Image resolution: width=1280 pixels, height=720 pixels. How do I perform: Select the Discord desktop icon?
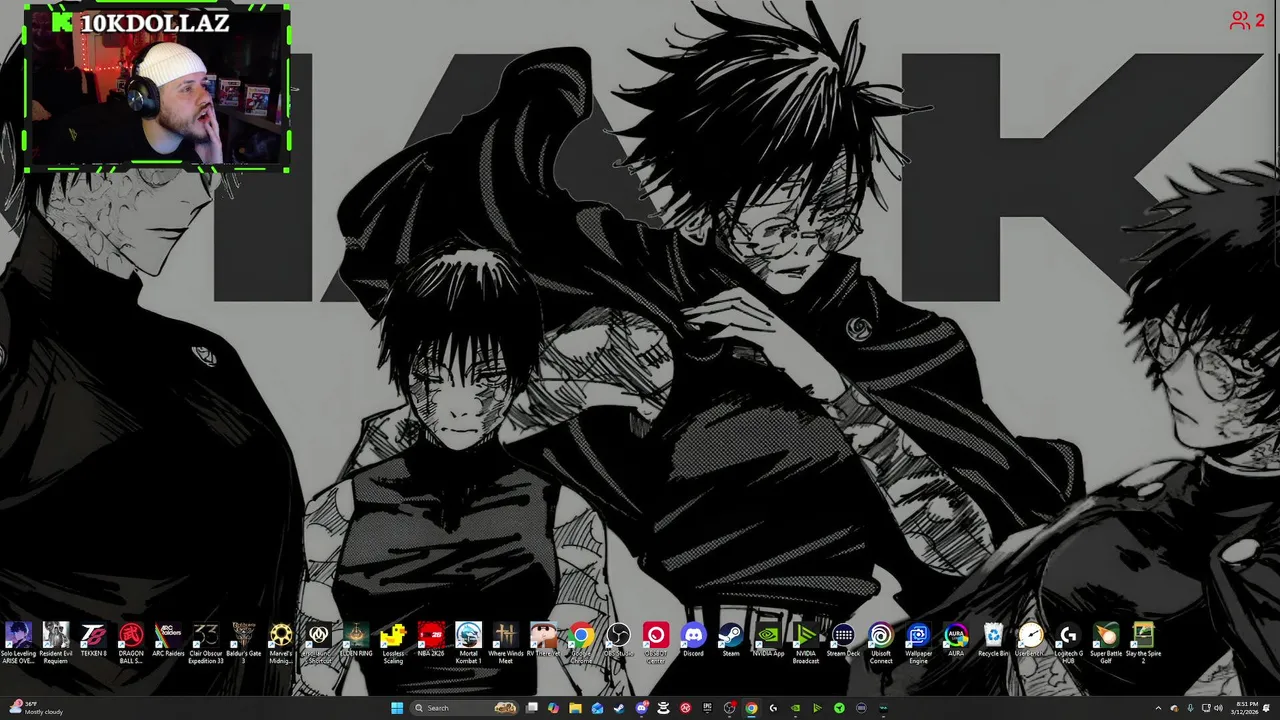tap(693, 641)
